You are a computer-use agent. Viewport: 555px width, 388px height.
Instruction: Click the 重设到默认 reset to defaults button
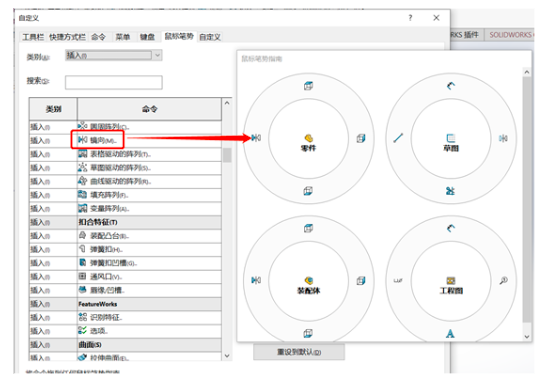click(x=299, y=352)
